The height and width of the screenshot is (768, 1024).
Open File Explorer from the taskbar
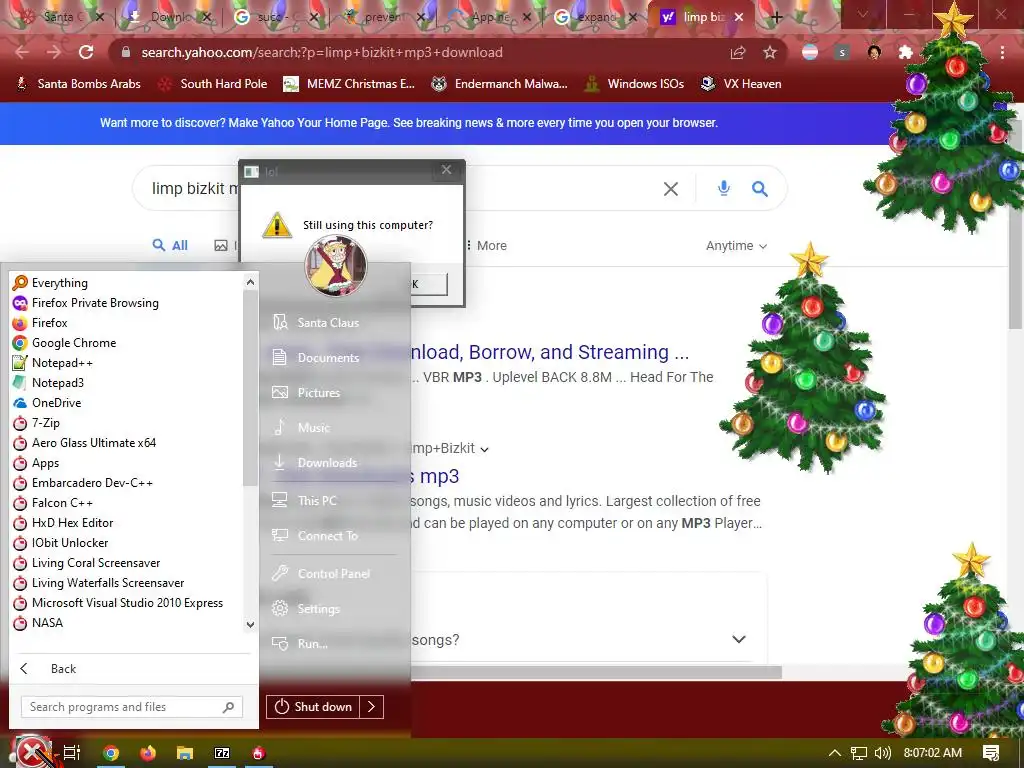(185, 753)
